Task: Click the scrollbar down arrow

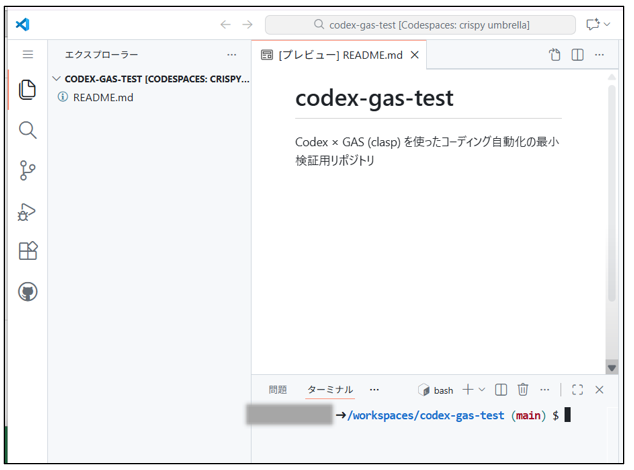Action: pos(612,368)
